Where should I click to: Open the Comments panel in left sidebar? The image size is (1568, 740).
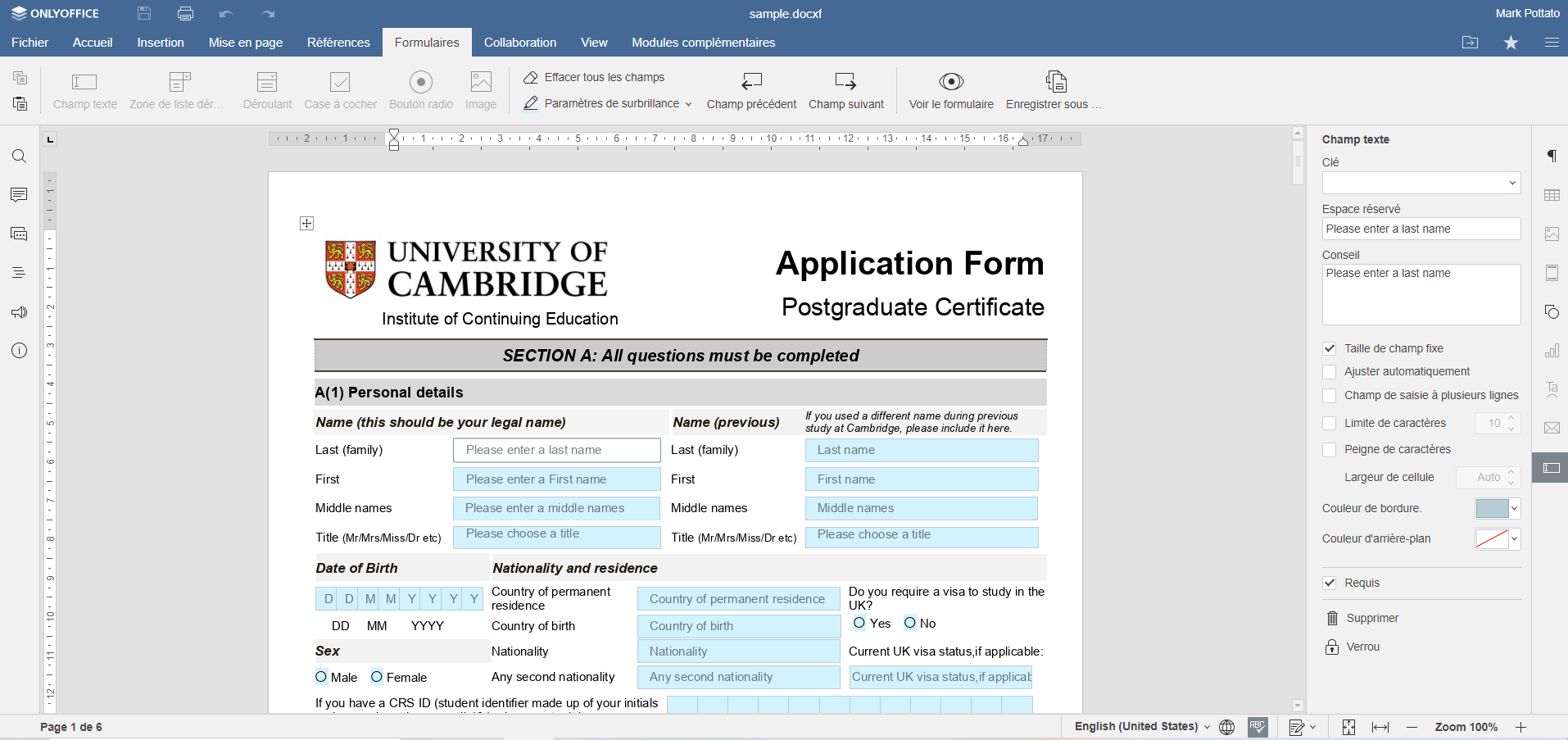[20, 195]
